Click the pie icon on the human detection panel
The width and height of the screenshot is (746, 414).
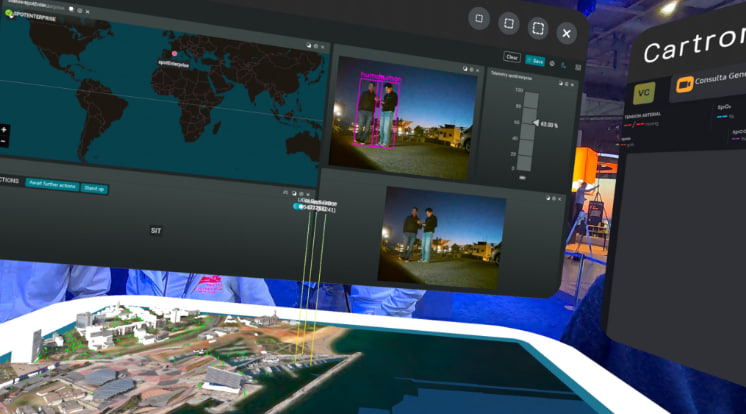465,69
